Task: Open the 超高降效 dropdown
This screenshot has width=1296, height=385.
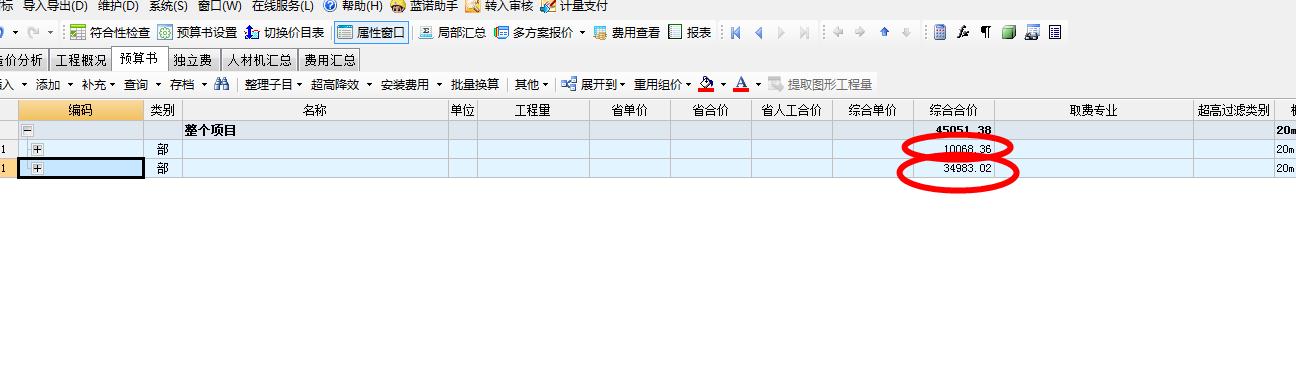Action: click(341, 84)
